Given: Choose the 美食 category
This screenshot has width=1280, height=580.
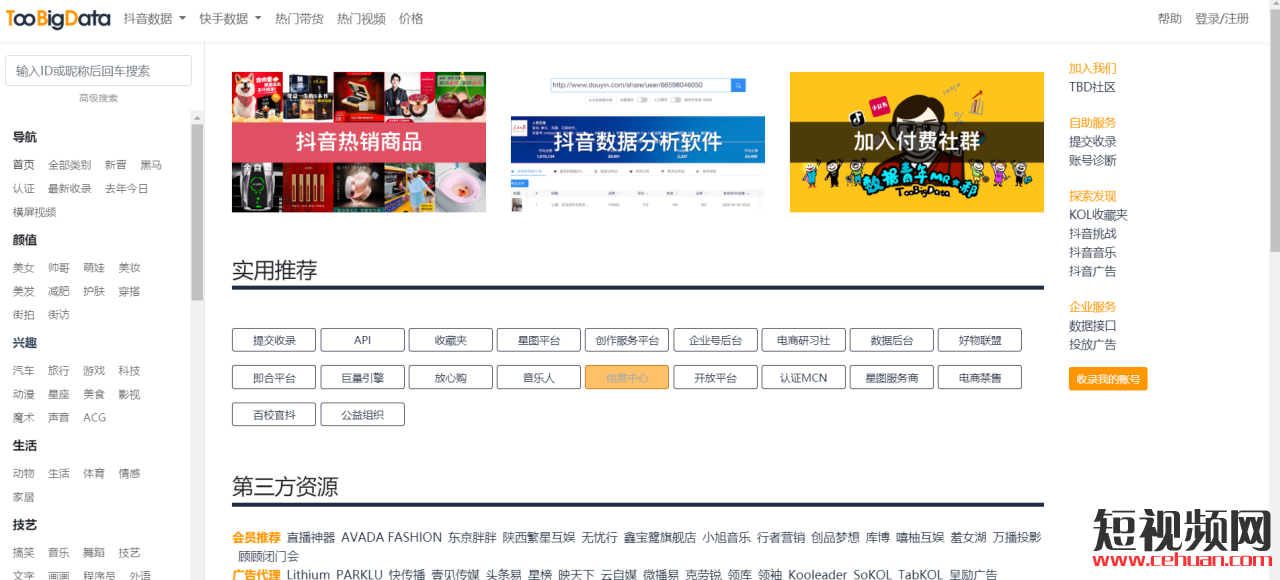Looking at the screenshot, I should [x=94, y=394].
